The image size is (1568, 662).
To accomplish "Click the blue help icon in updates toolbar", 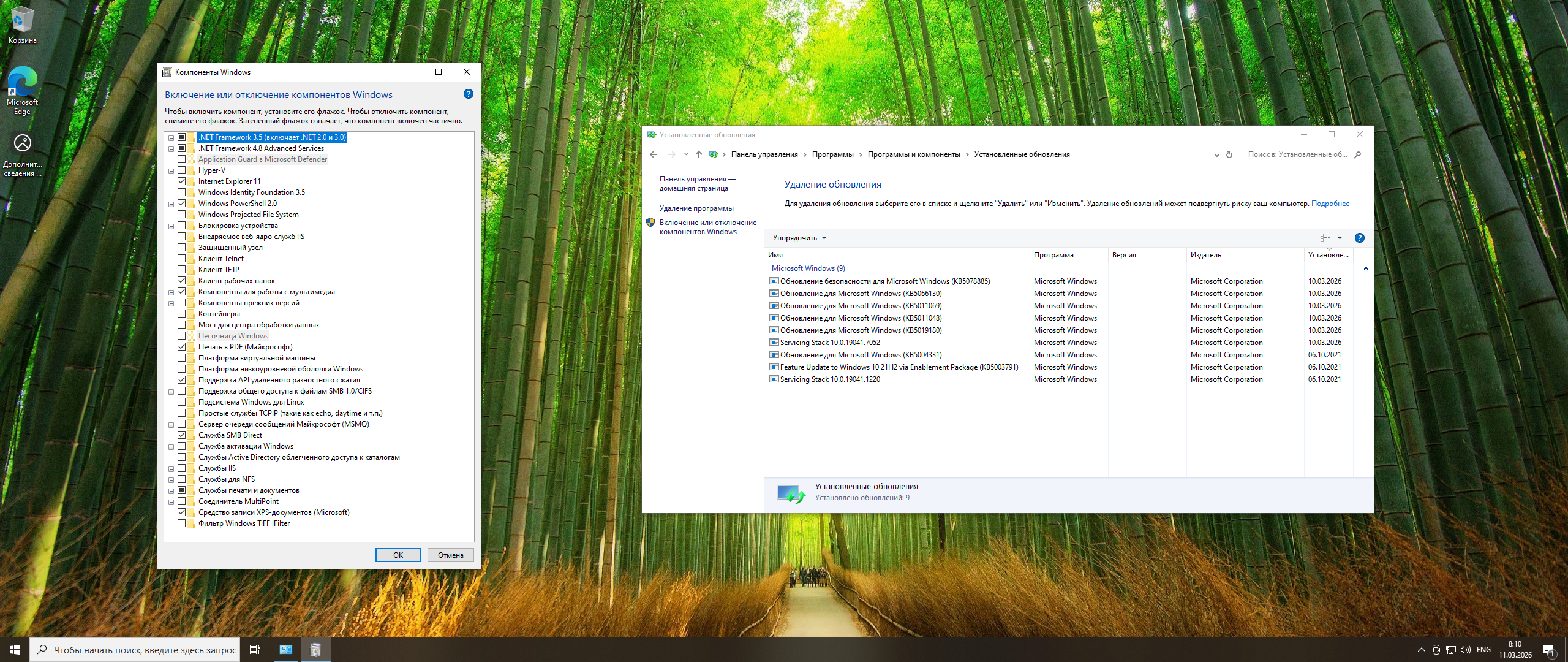I will coord(1359,238).
